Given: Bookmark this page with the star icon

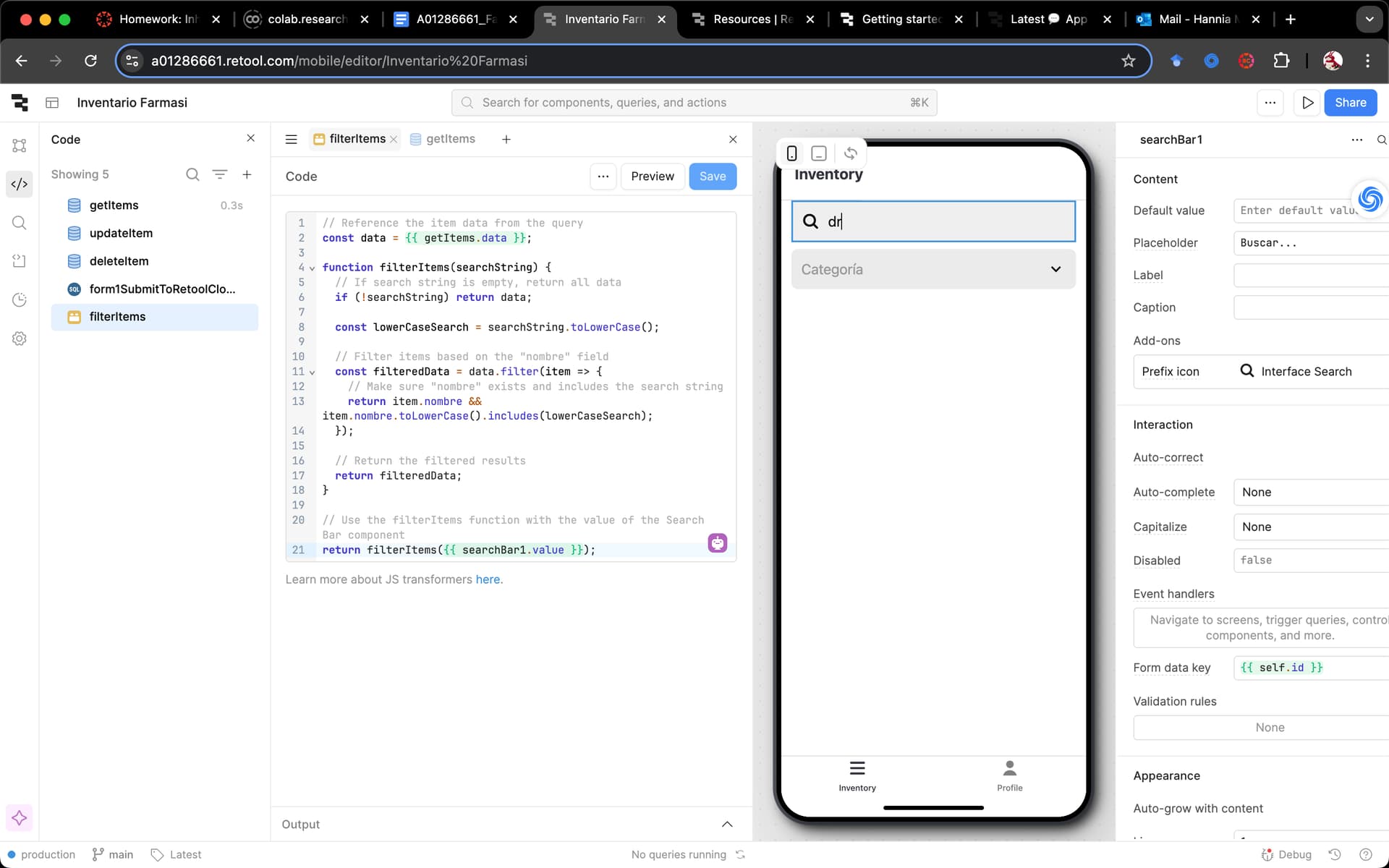Looking at the screenshot, I should click(1129, 61).
